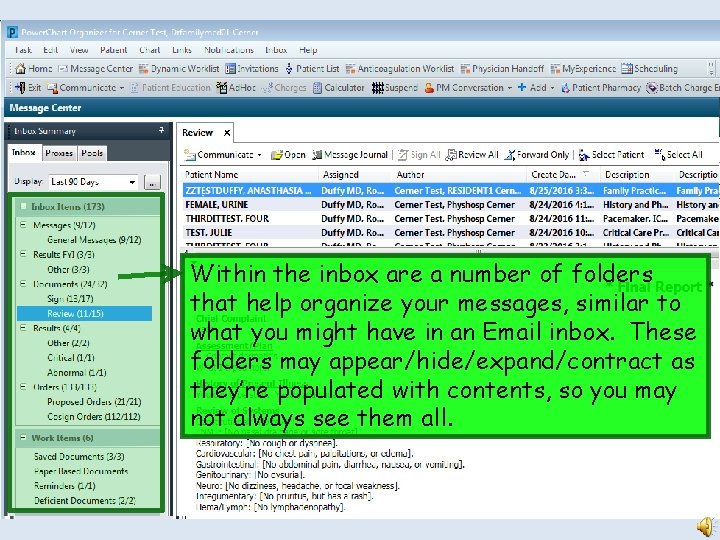This screenshot has height=540, width=720.
Task: Select the FEMALE, URINE row
Action: 451,205
